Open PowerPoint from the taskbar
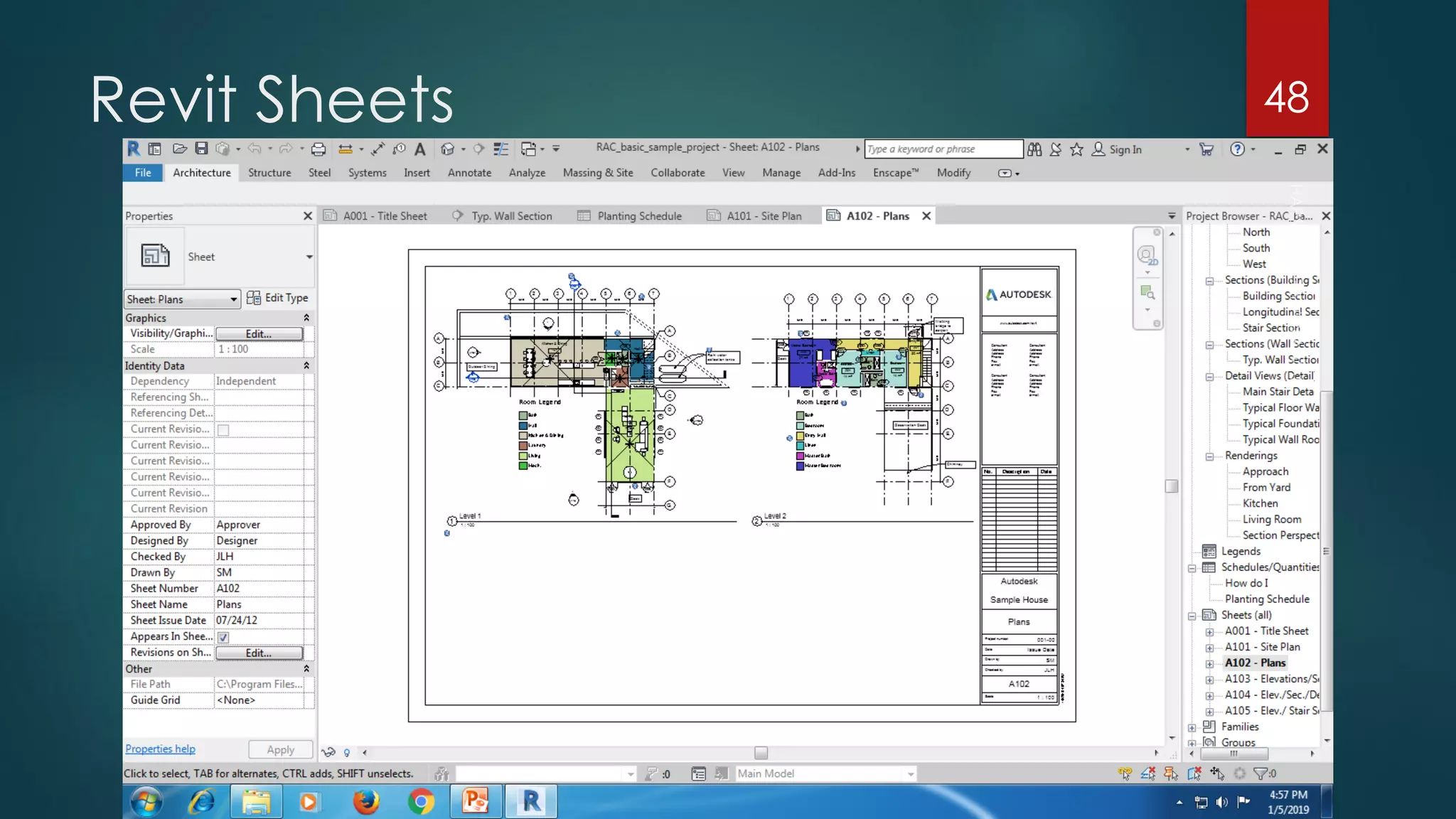Viewport: 1456px width, 819px height. tap(476, 802)
